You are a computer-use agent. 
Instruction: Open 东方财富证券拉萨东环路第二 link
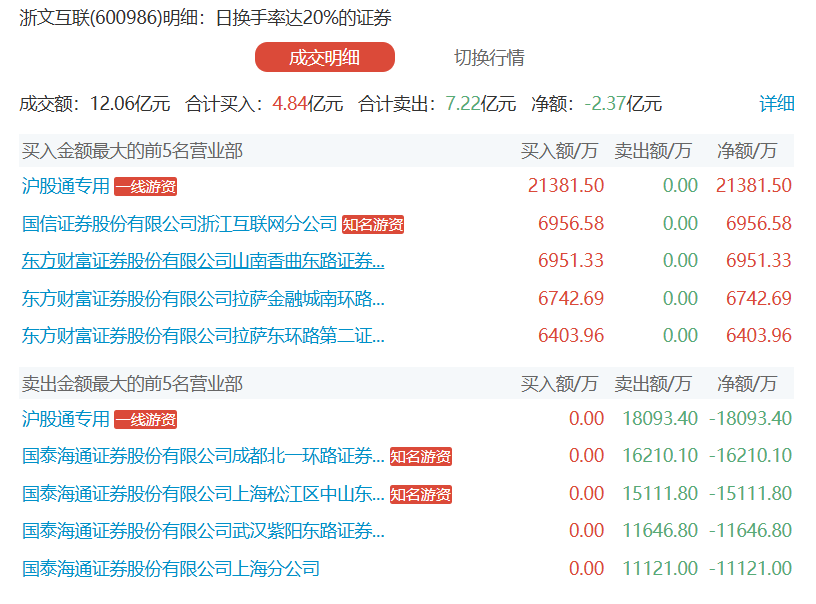tap(203, 336)
